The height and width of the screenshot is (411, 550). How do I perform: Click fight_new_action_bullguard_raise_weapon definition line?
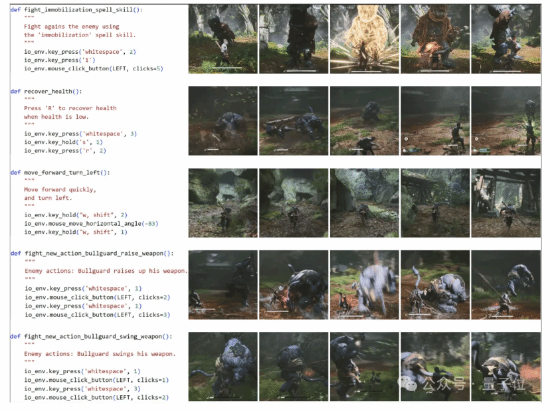click(x=92, y=254)
